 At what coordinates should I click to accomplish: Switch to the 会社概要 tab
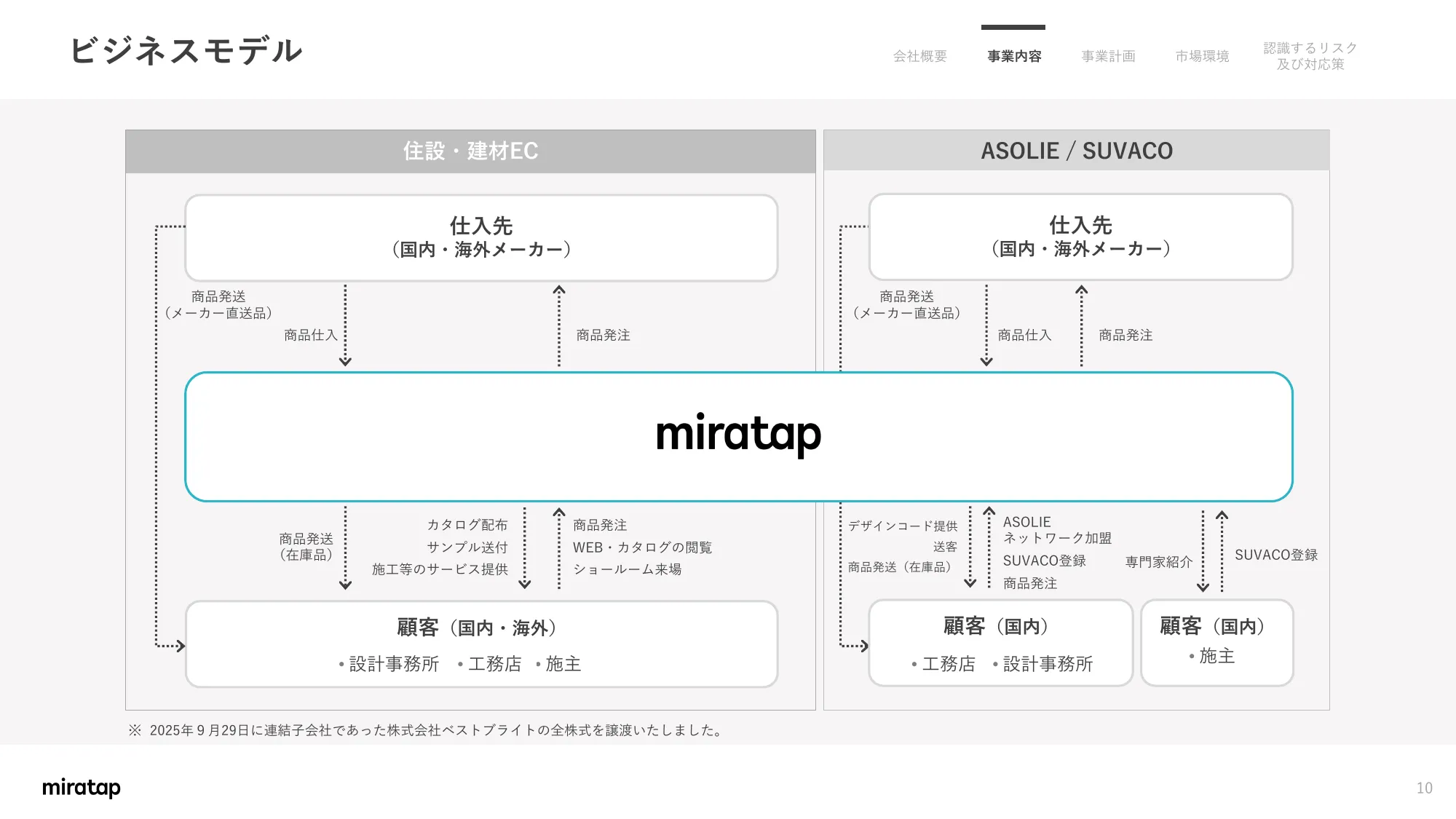click(x=920, y=56)
